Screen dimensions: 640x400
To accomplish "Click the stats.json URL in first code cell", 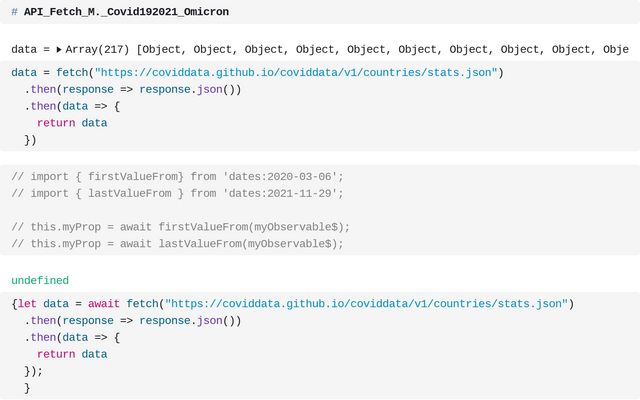I will (296, 72).
